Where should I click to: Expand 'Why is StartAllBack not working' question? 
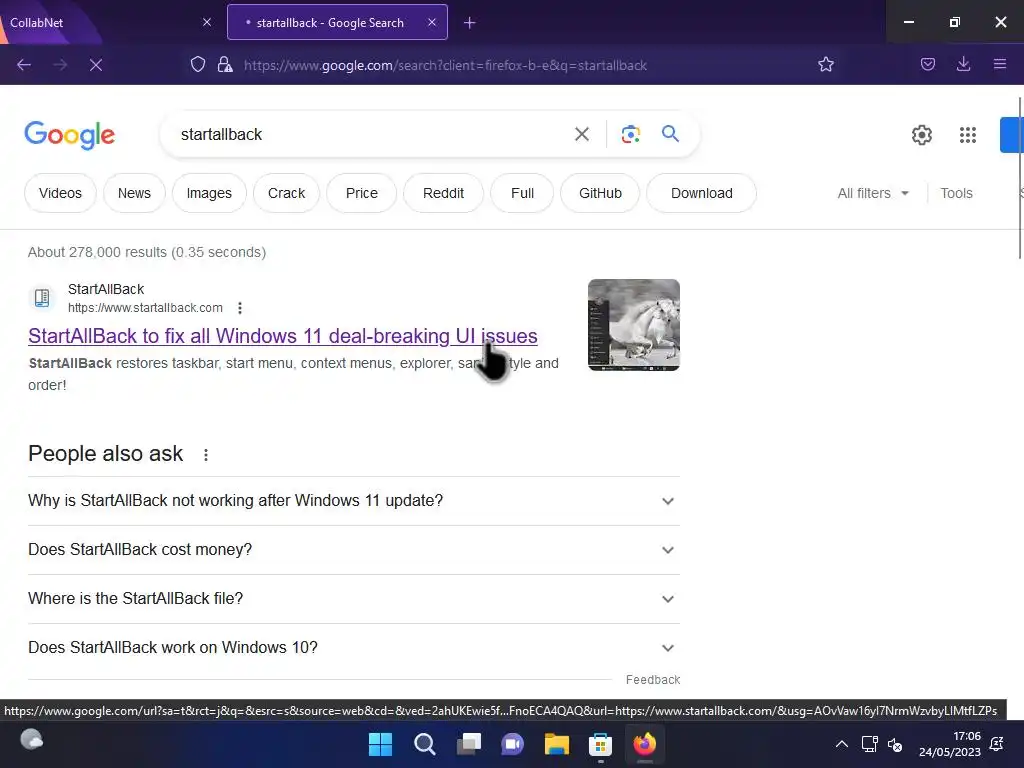coord(354,501)
